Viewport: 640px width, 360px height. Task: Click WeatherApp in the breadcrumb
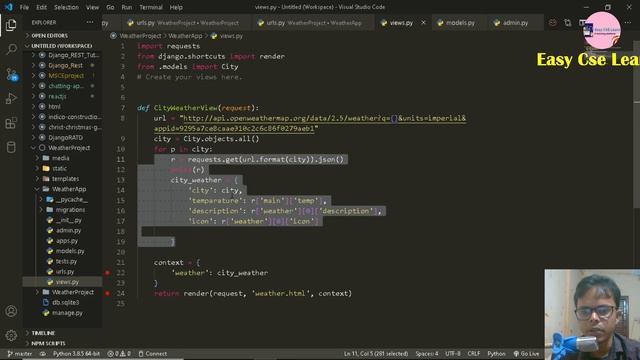click(185, 36)
